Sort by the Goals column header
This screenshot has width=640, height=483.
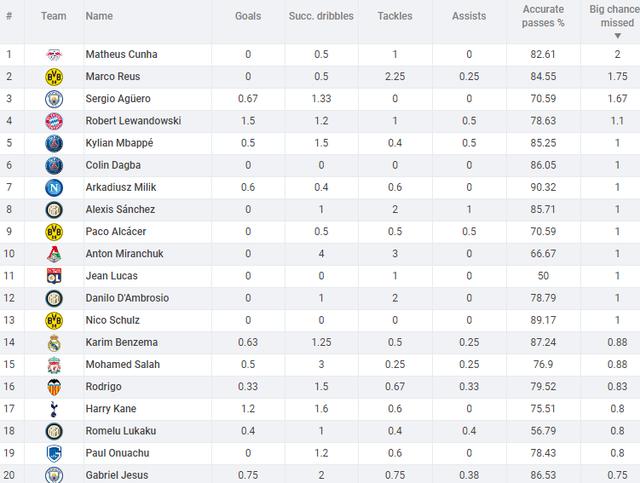point(249,16)
